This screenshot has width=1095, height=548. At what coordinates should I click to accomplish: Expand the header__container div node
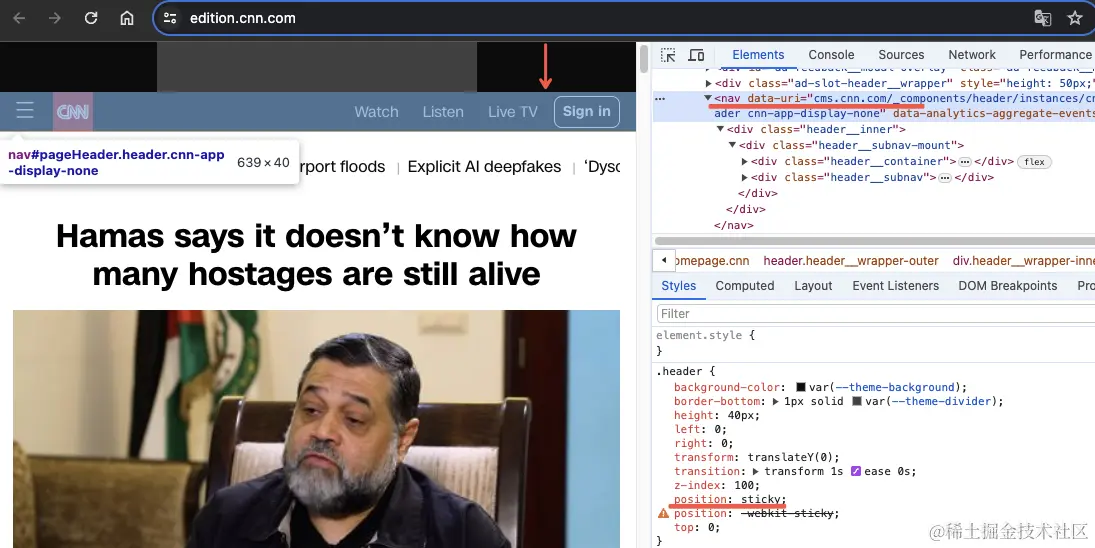point(745,161)
